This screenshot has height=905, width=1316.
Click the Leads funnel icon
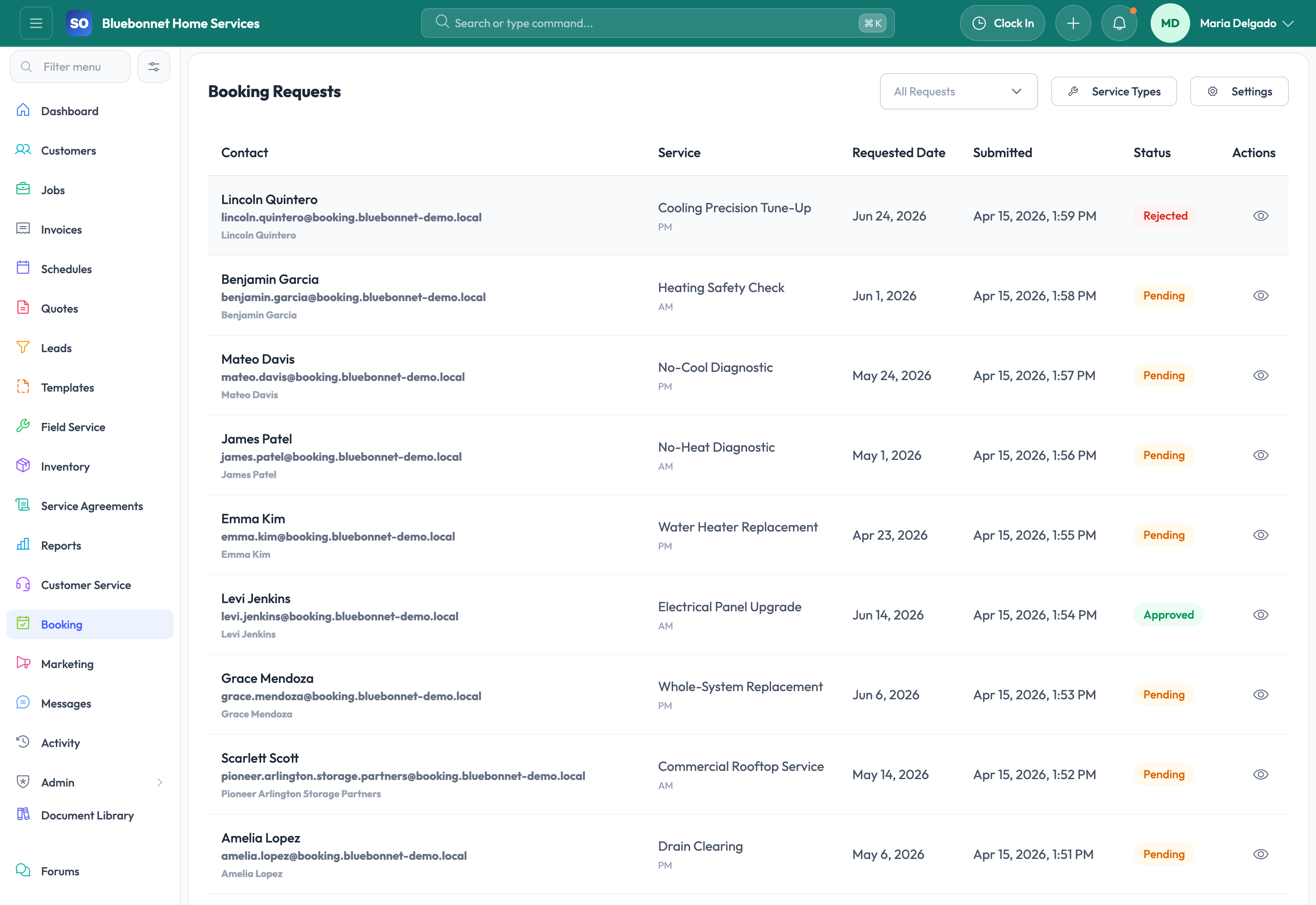[x=23, y=347]
